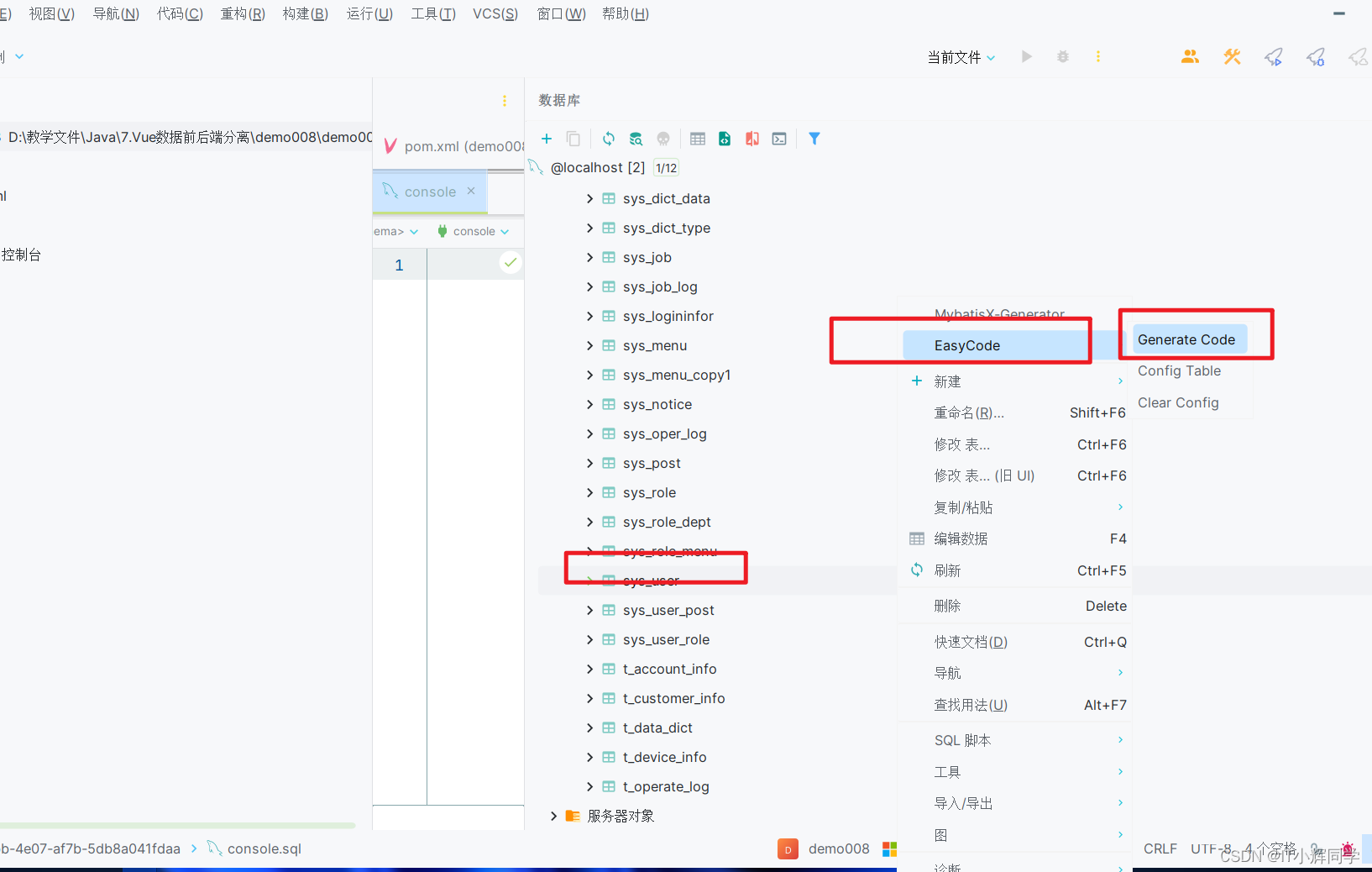Click the add data source plus icon
1372x872 pixels.
[x=547, y=139]
